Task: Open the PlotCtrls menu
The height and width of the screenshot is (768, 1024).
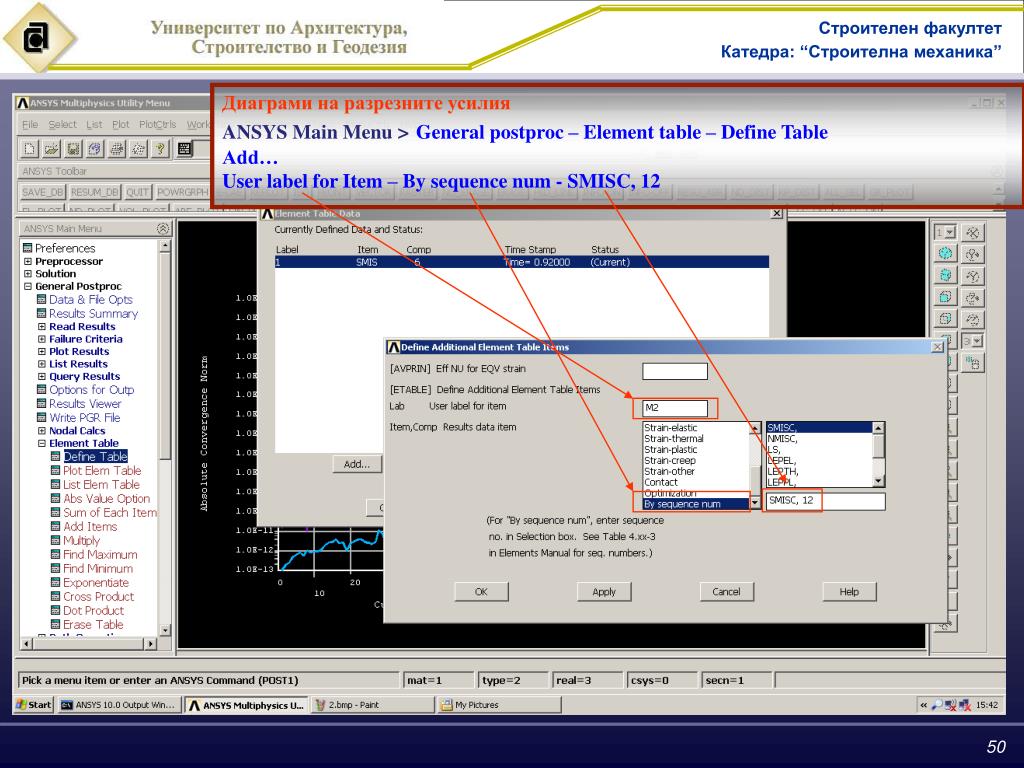Action: point(157,124)
